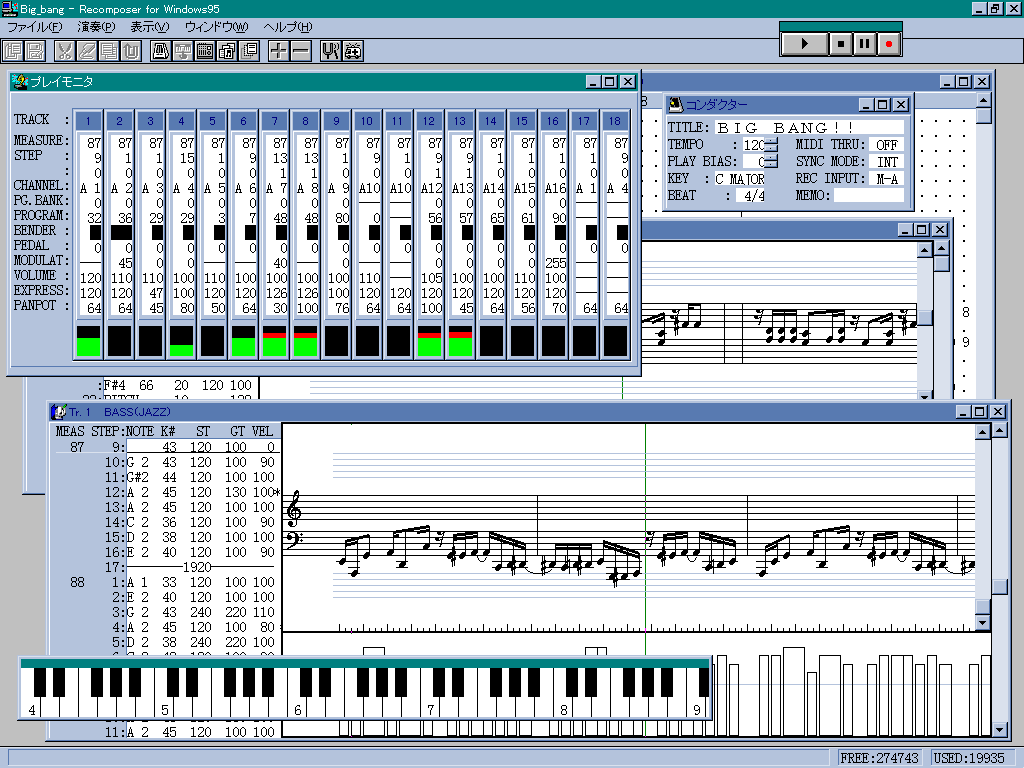Select track 18 header in Play Monitor
Viewport: 1024px width, 768px height.
point(615,121)
